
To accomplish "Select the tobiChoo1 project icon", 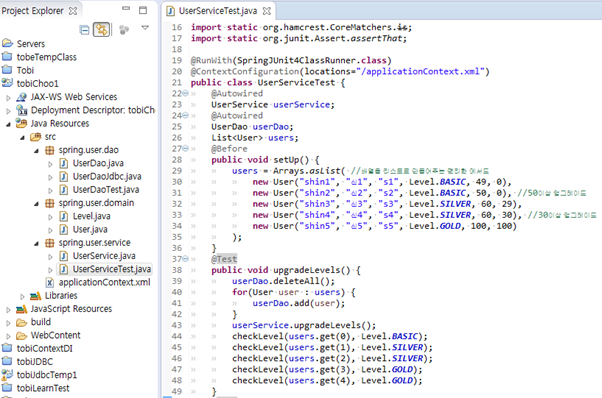I will pyautogui.click(x=7, y=83).
